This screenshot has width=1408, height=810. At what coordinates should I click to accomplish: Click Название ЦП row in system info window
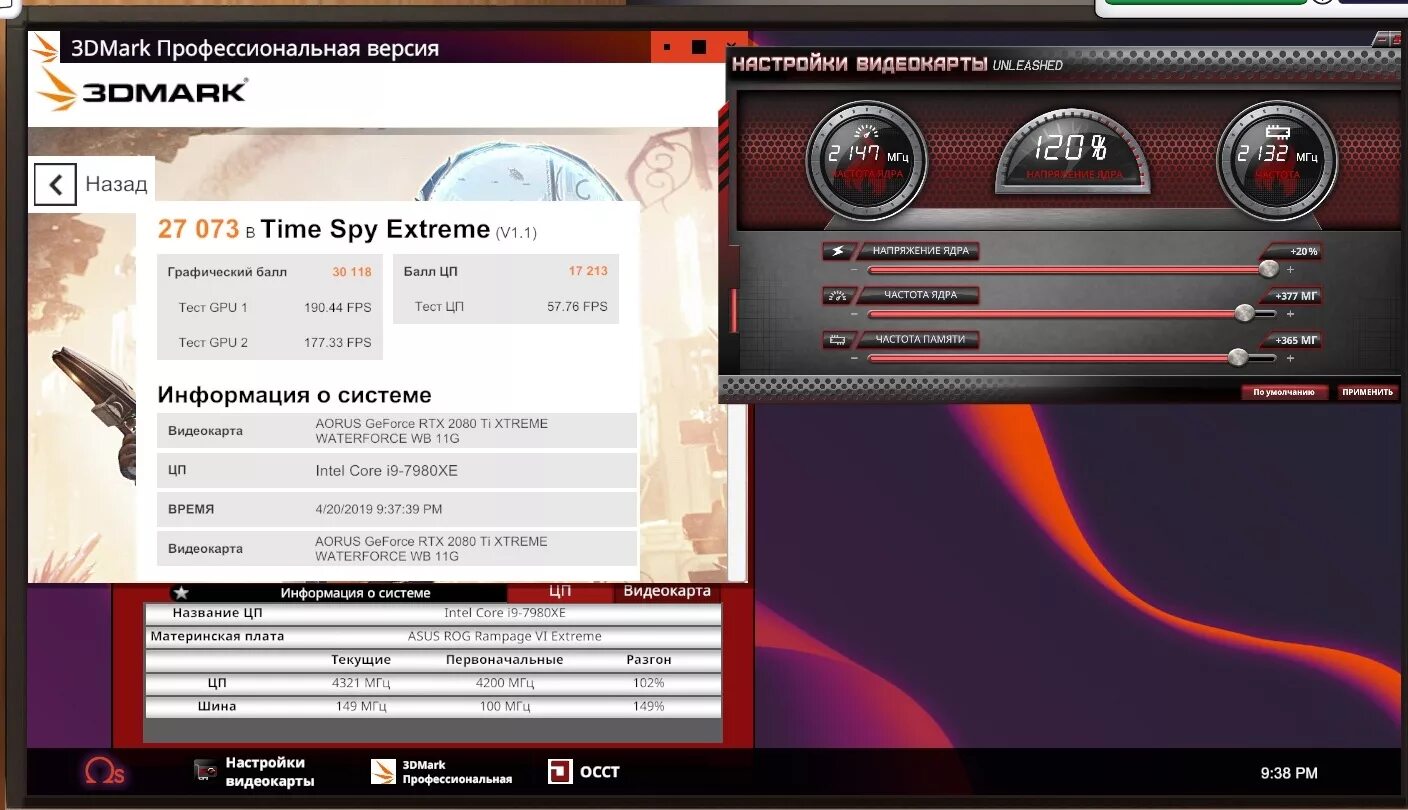pos(433,613)
